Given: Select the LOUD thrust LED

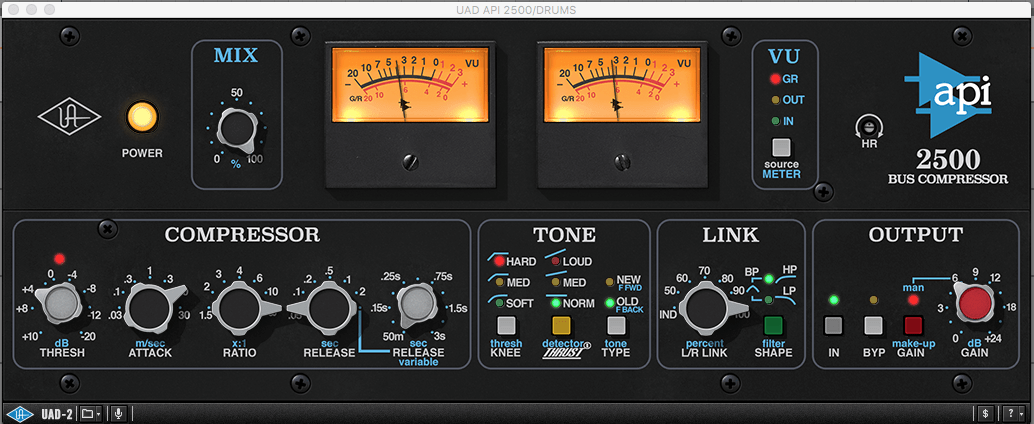Looking at the screenshot, I should 556,262.
